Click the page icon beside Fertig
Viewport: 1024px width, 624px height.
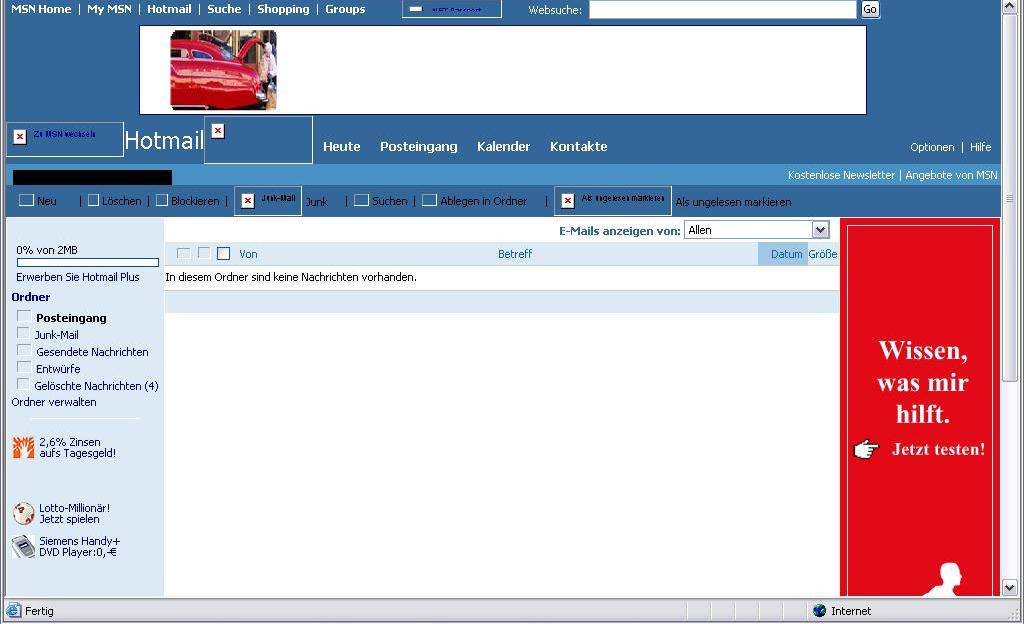pos(13,611)
